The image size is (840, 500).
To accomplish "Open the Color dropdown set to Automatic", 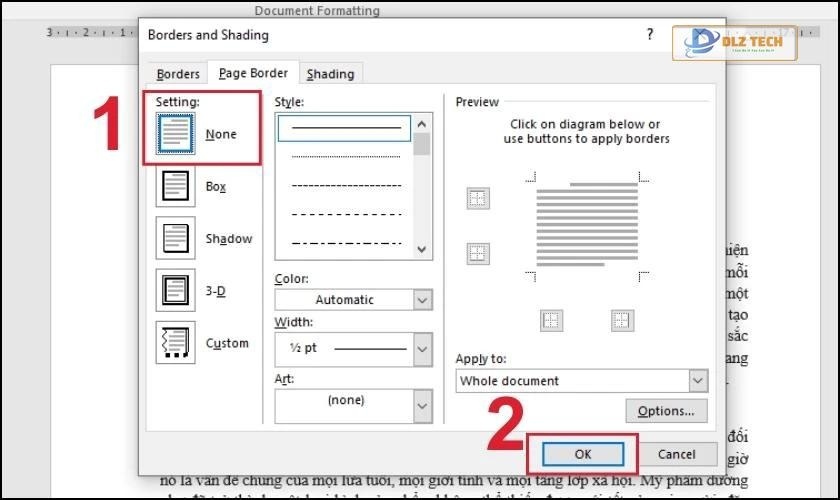I will pyautogui.click(x=422, y=300).
